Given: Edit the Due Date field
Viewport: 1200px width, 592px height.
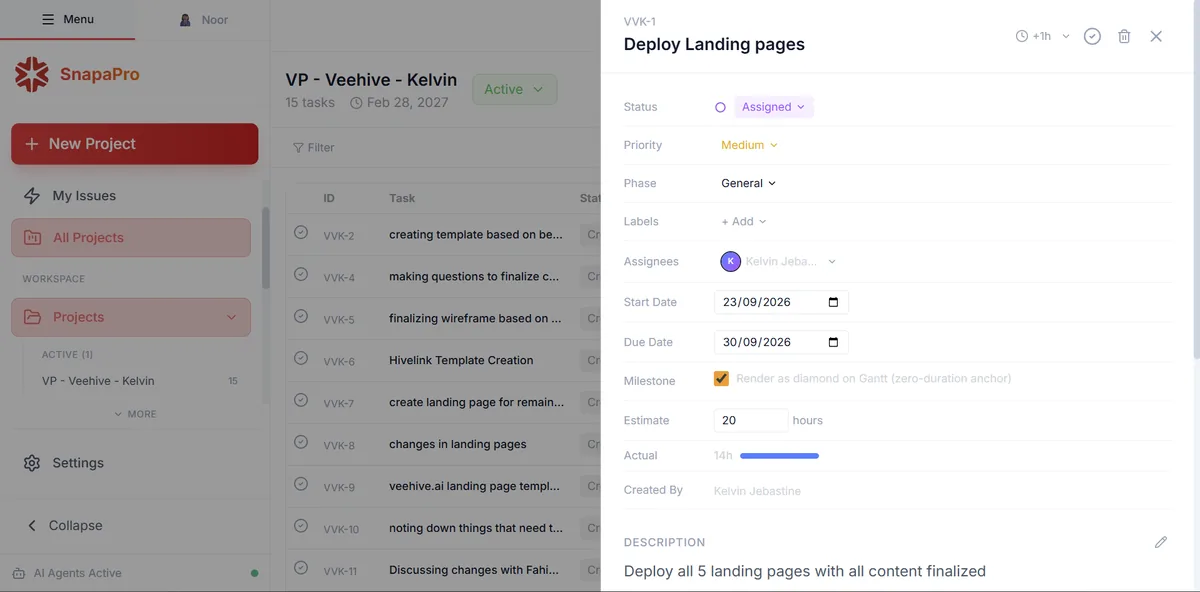Looking at the screenshot, I should (781, 342).
